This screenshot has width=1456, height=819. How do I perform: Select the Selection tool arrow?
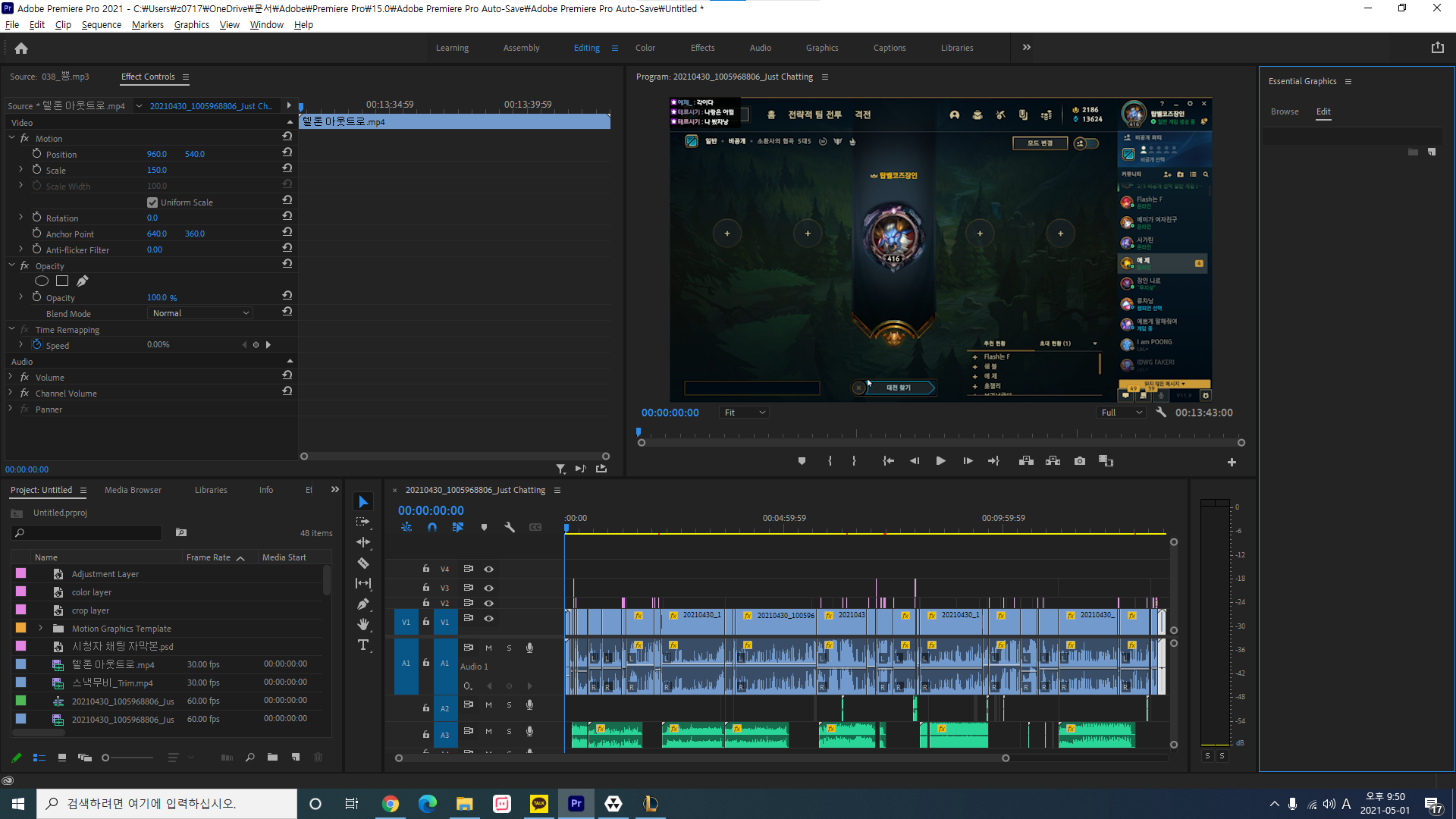(x=363, y=502)
